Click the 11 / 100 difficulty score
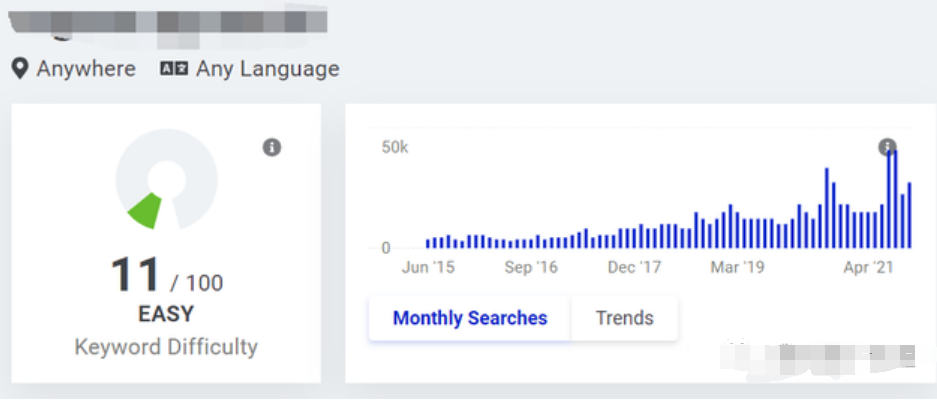Viewport: 937px width, 400px height. 167,276
